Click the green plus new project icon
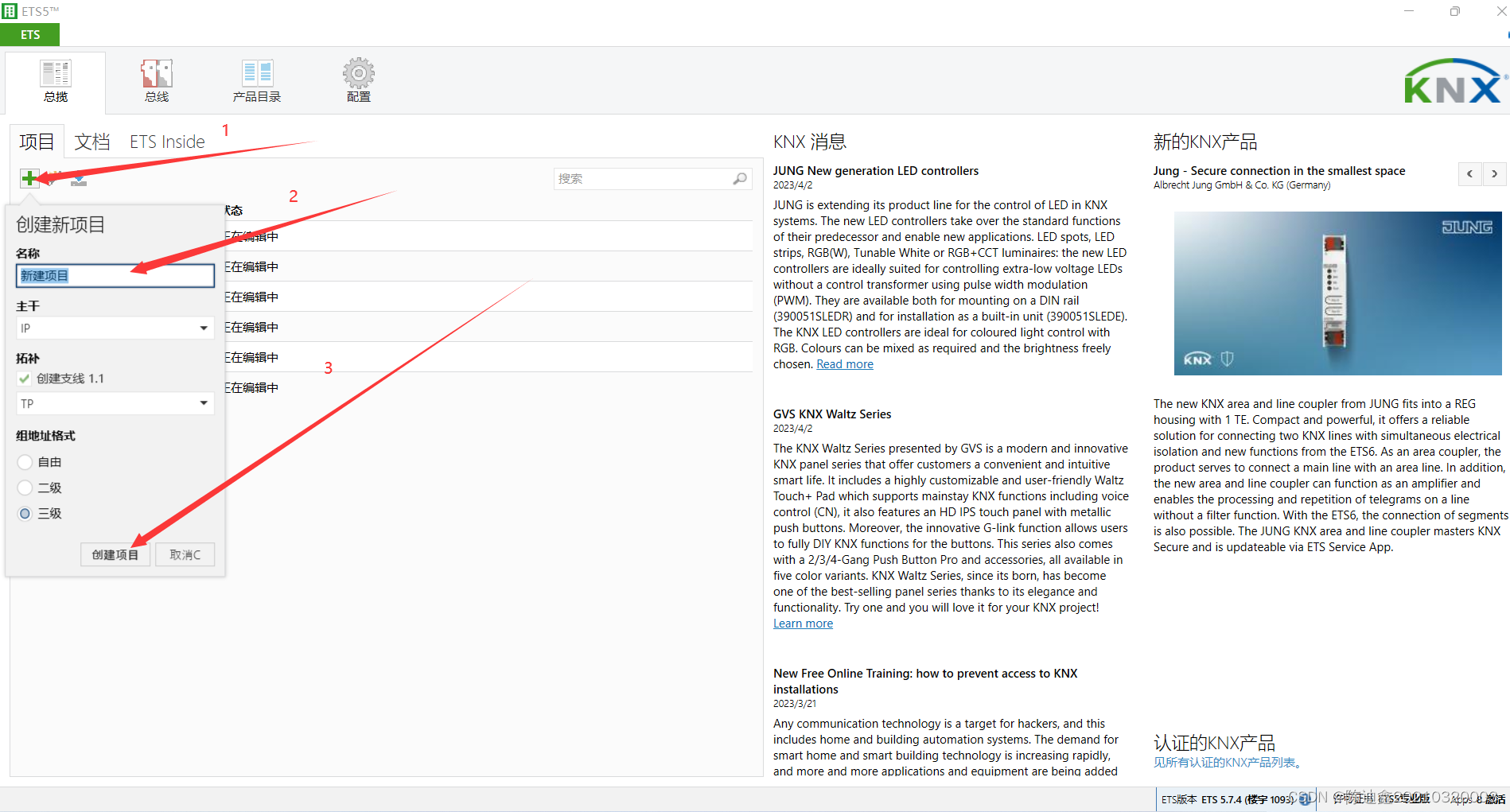Screen dimensions: 1510x812 29,178
